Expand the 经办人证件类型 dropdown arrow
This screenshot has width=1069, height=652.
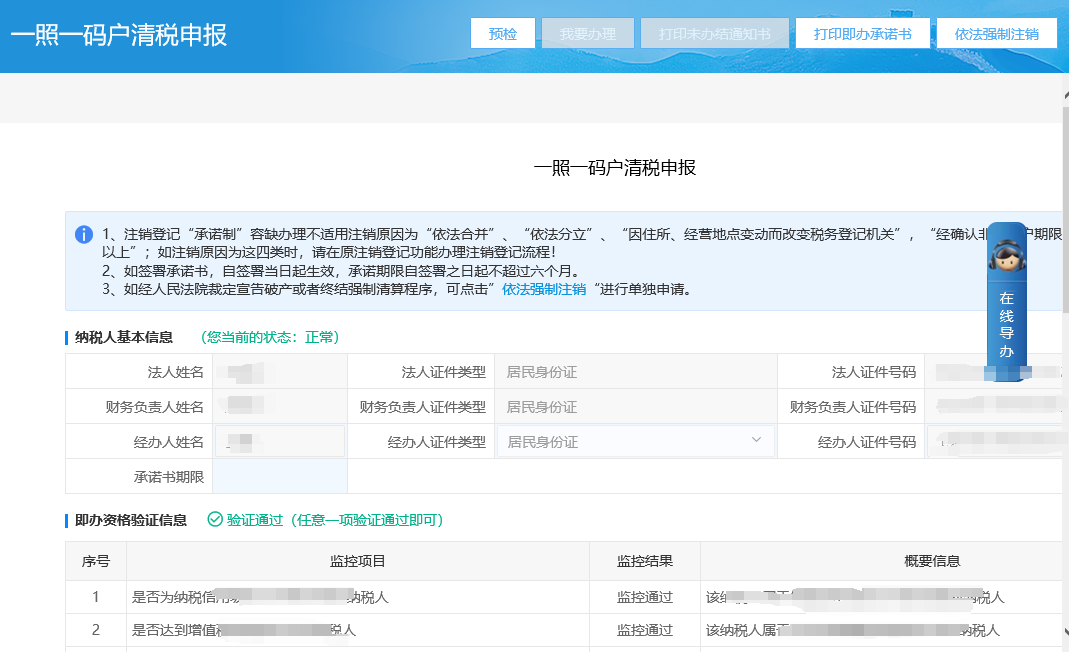[x=756, y=441]
